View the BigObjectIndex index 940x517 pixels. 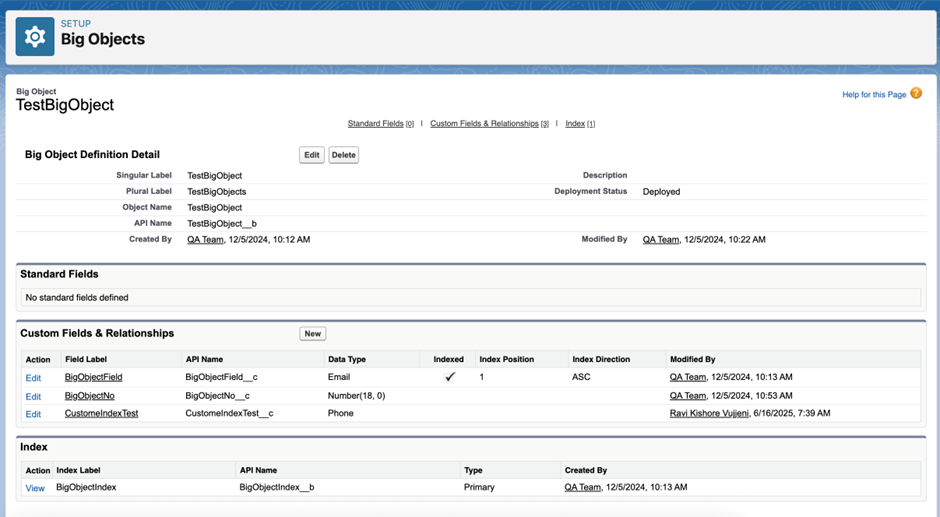35,488
